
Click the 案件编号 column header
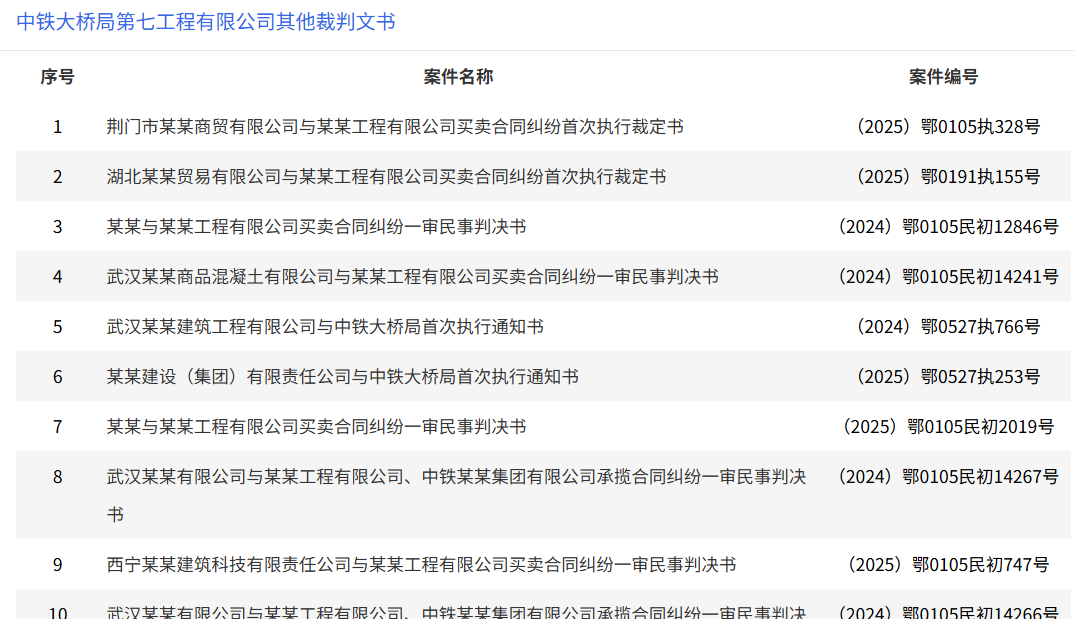coord(943,77)
